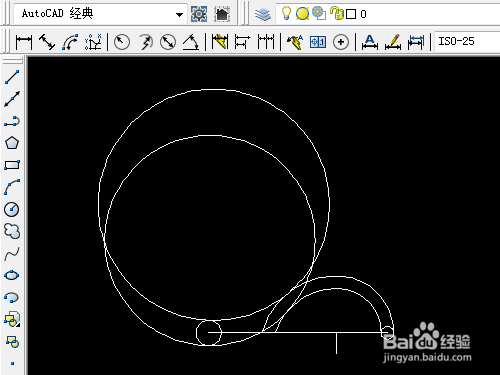The image size is (500, 375).
Task: Open the AutoCAD 经典 workspace dropdown
Action: (100, 14)
